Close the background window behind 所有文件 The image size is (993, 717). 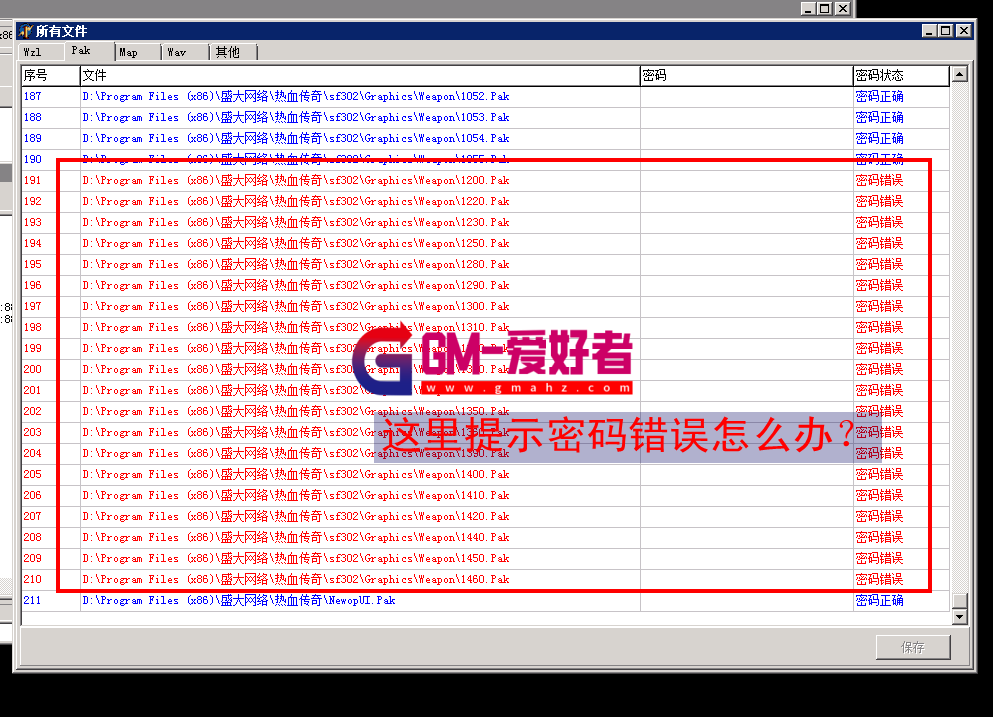843,8
